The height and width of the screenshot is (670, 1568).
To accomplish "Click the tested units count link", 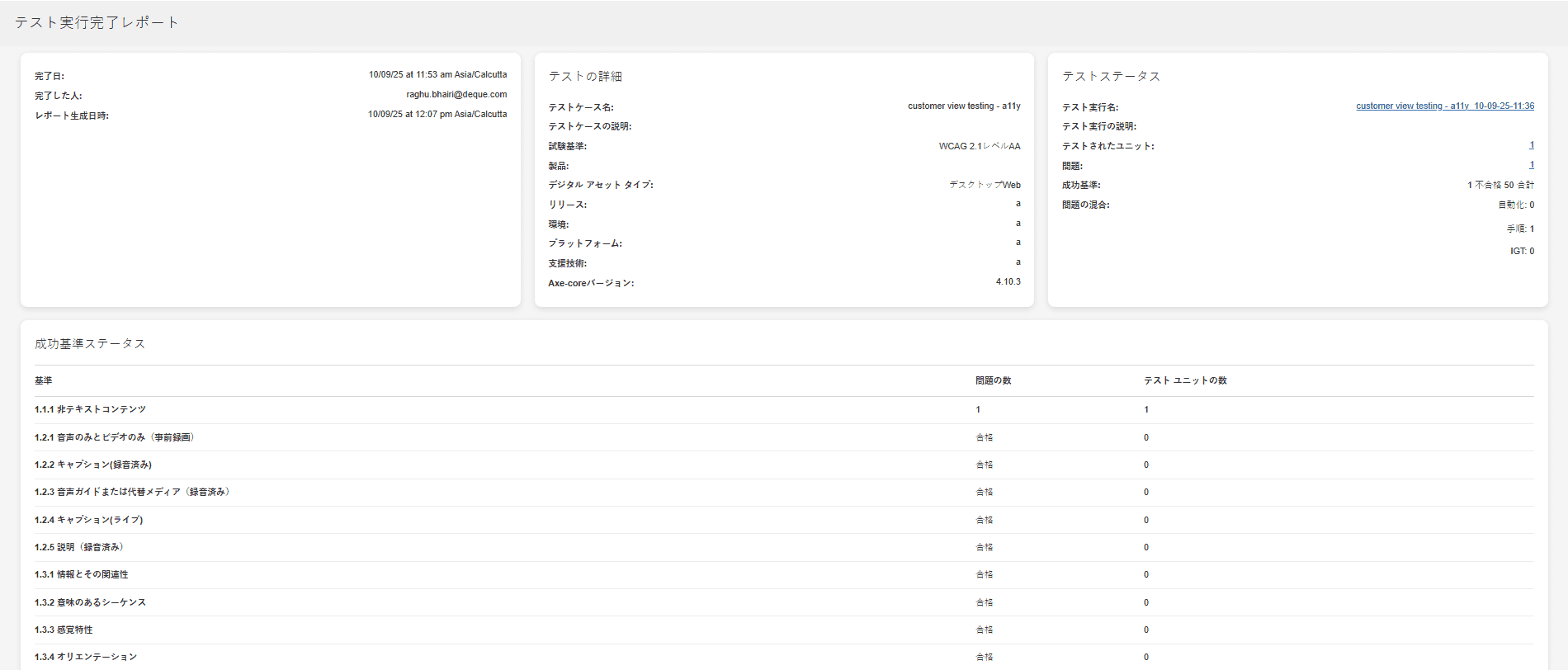I will (x=1532, y=145).
